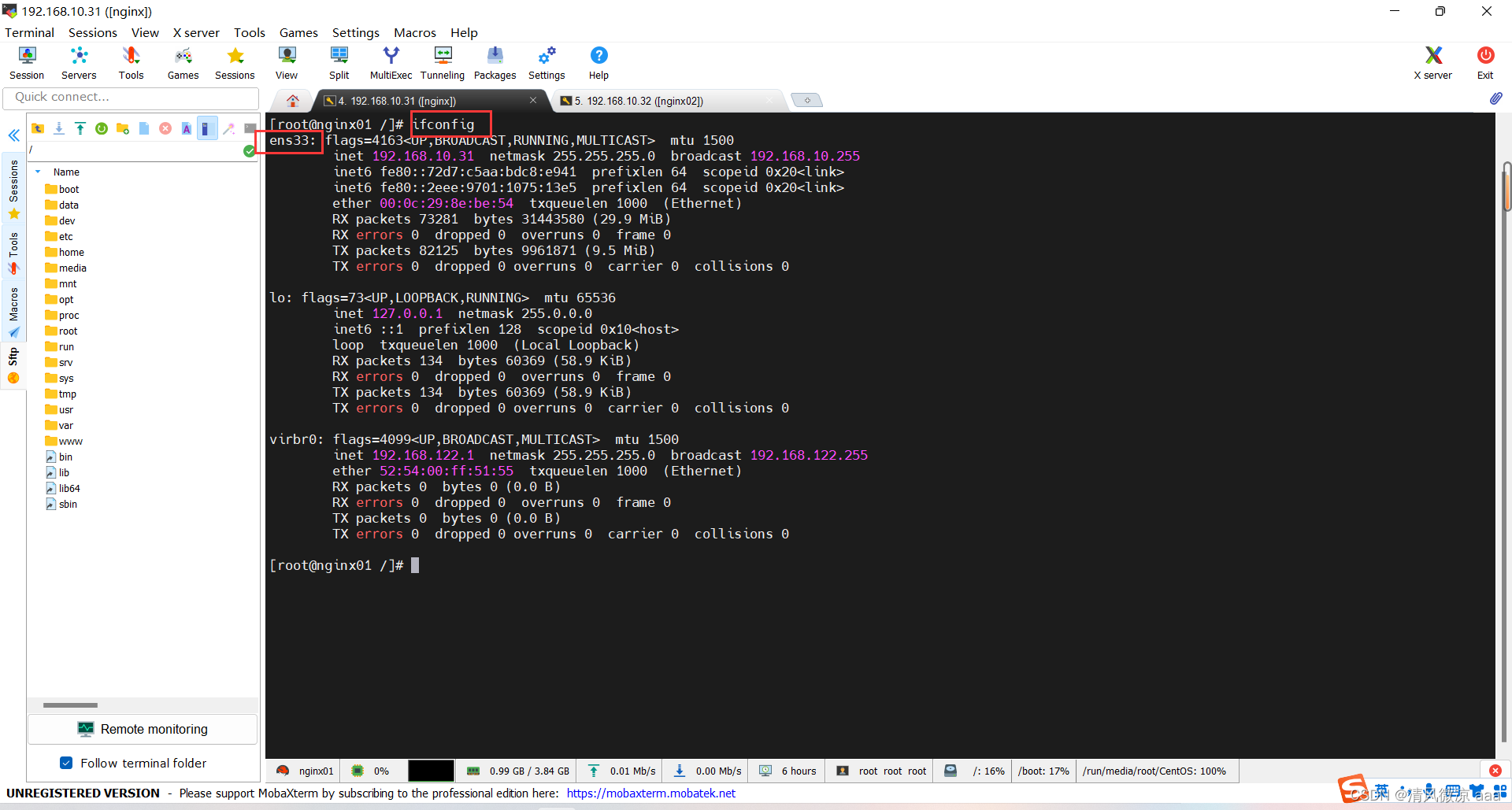The image size is (1512, 810).
Task: Click the SFTP open terminal icon
Action: pyautogui.click(x=250, y=128)
